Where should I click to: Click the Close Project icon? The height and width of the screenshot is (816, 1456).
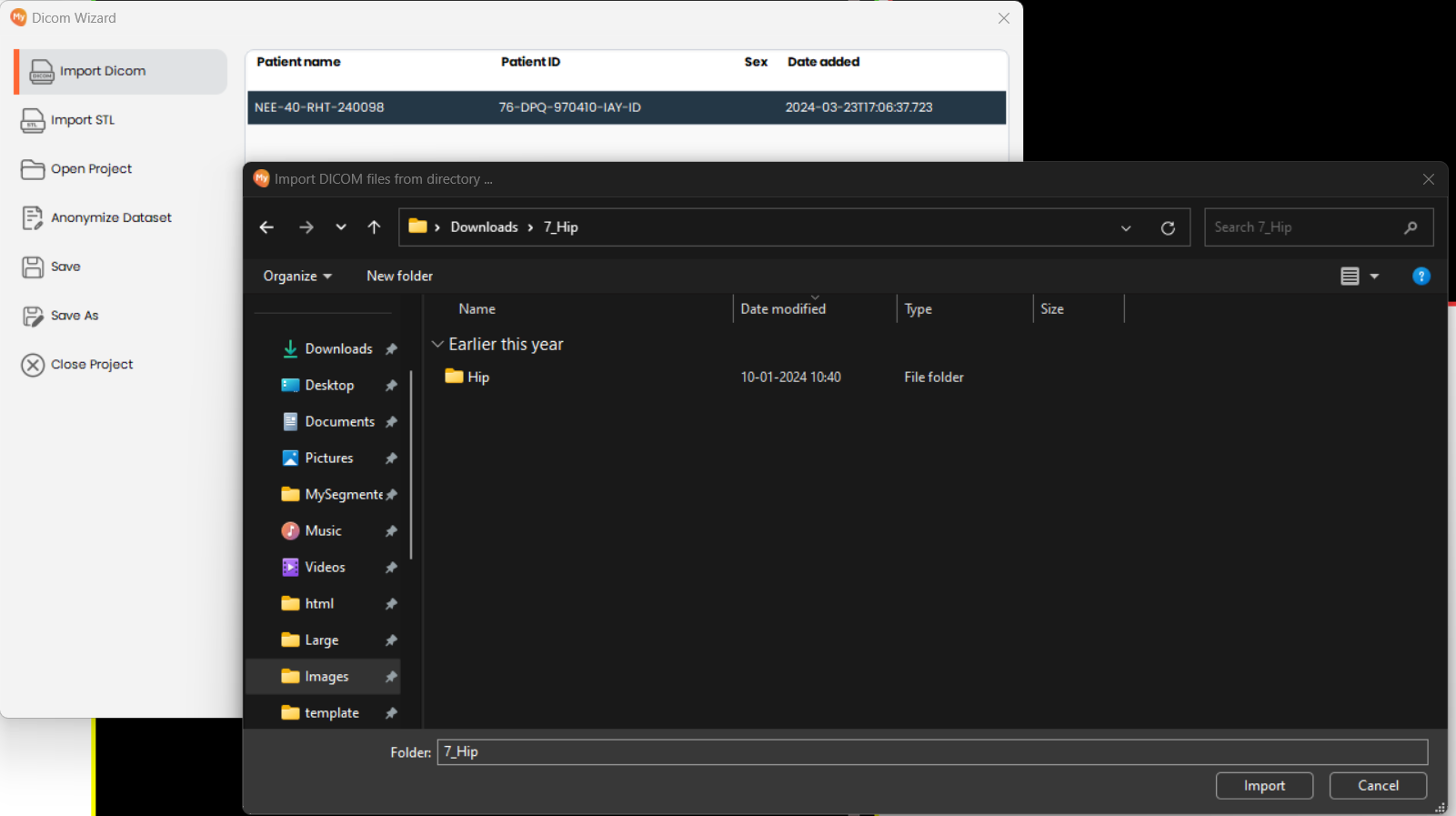[x=33, y=365]
